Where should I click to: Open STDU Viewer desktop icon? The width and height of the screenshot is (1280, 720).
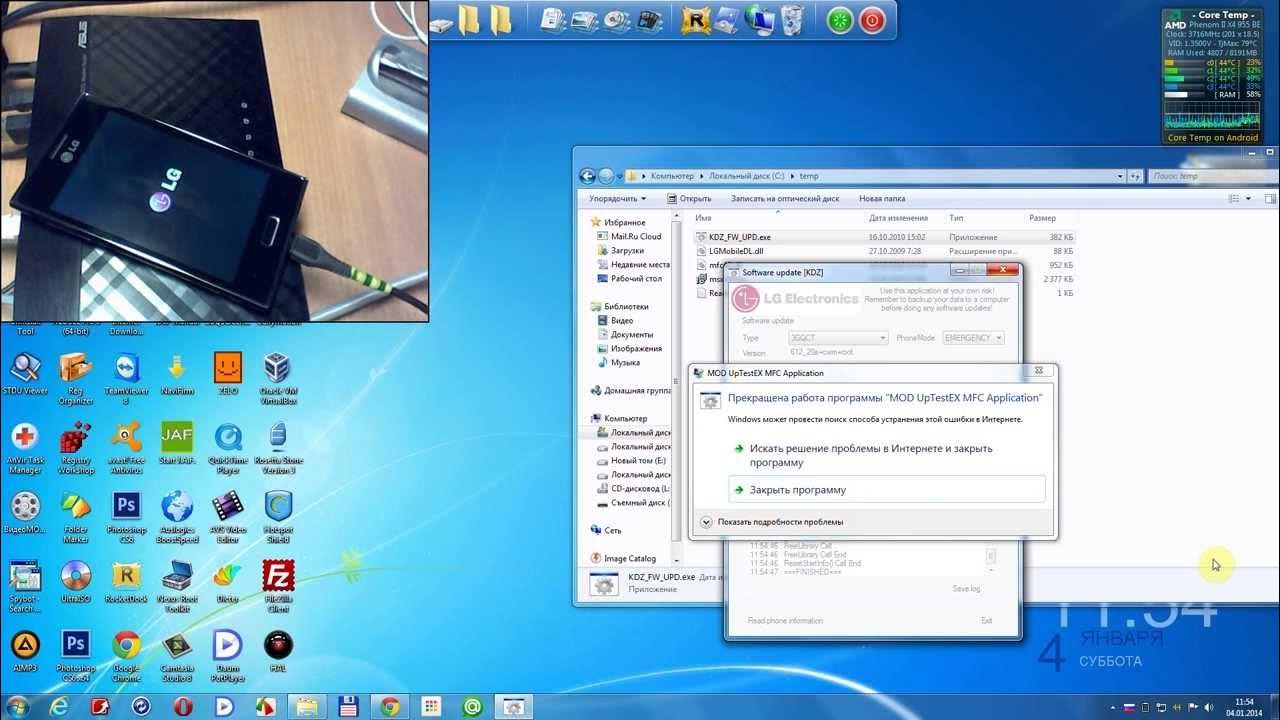[25, 374]
